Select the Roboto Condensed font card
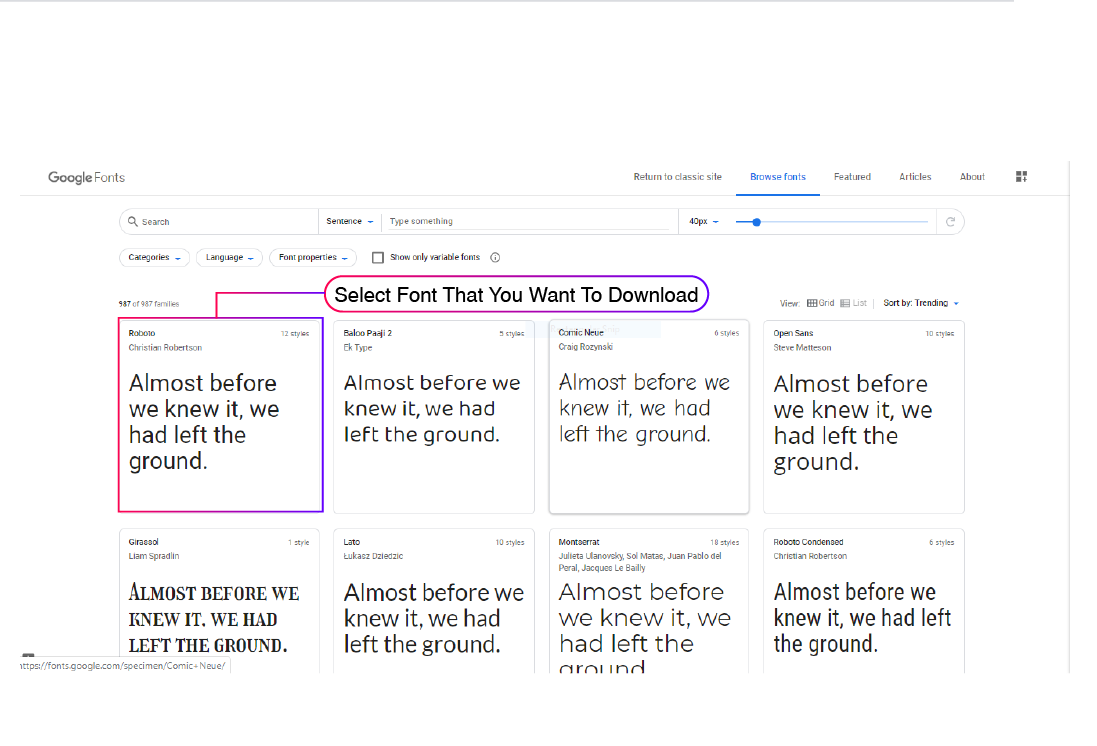This screenshot has height=746, width=1097. (863, 601)
